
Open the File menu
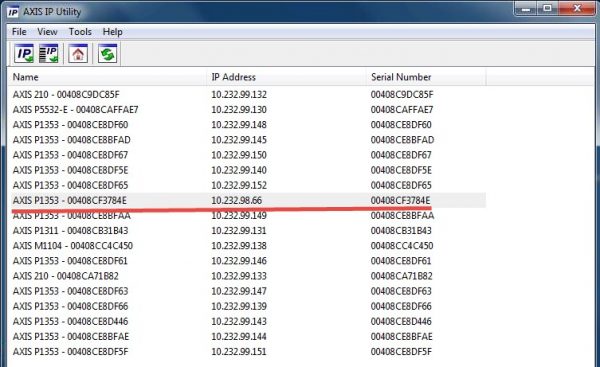point(19,32)
